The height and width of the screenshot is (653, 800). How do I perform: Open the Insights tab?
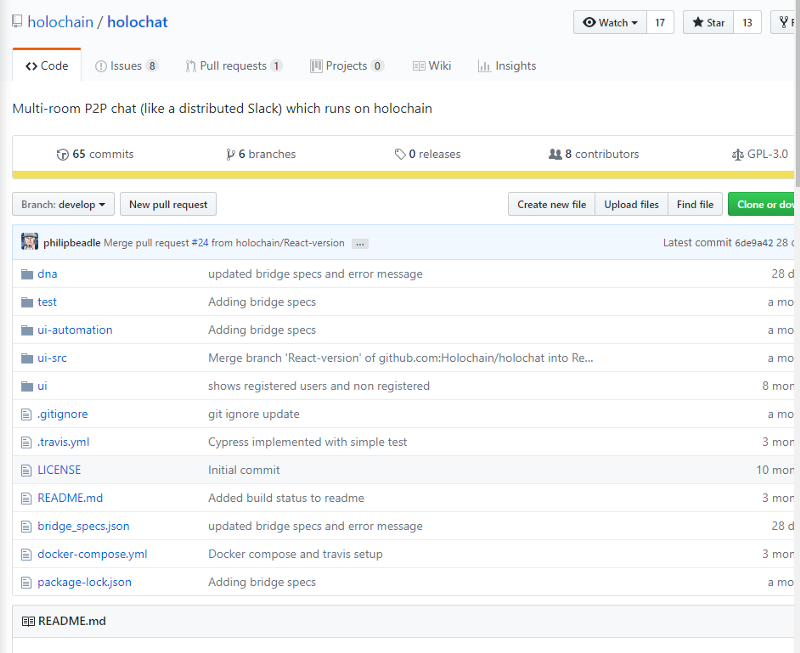coord(507,66)
